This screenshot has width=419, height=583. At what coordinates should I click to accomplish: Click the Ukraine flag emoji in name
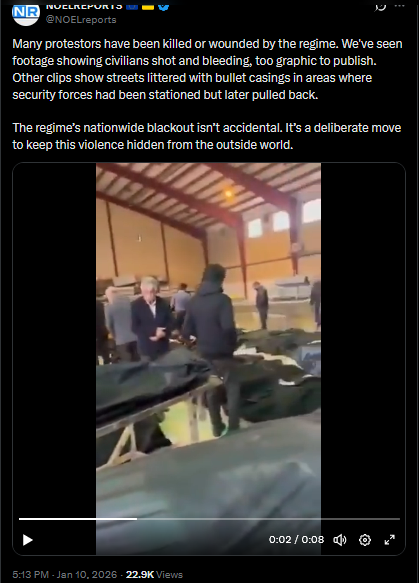coord(148,6)
